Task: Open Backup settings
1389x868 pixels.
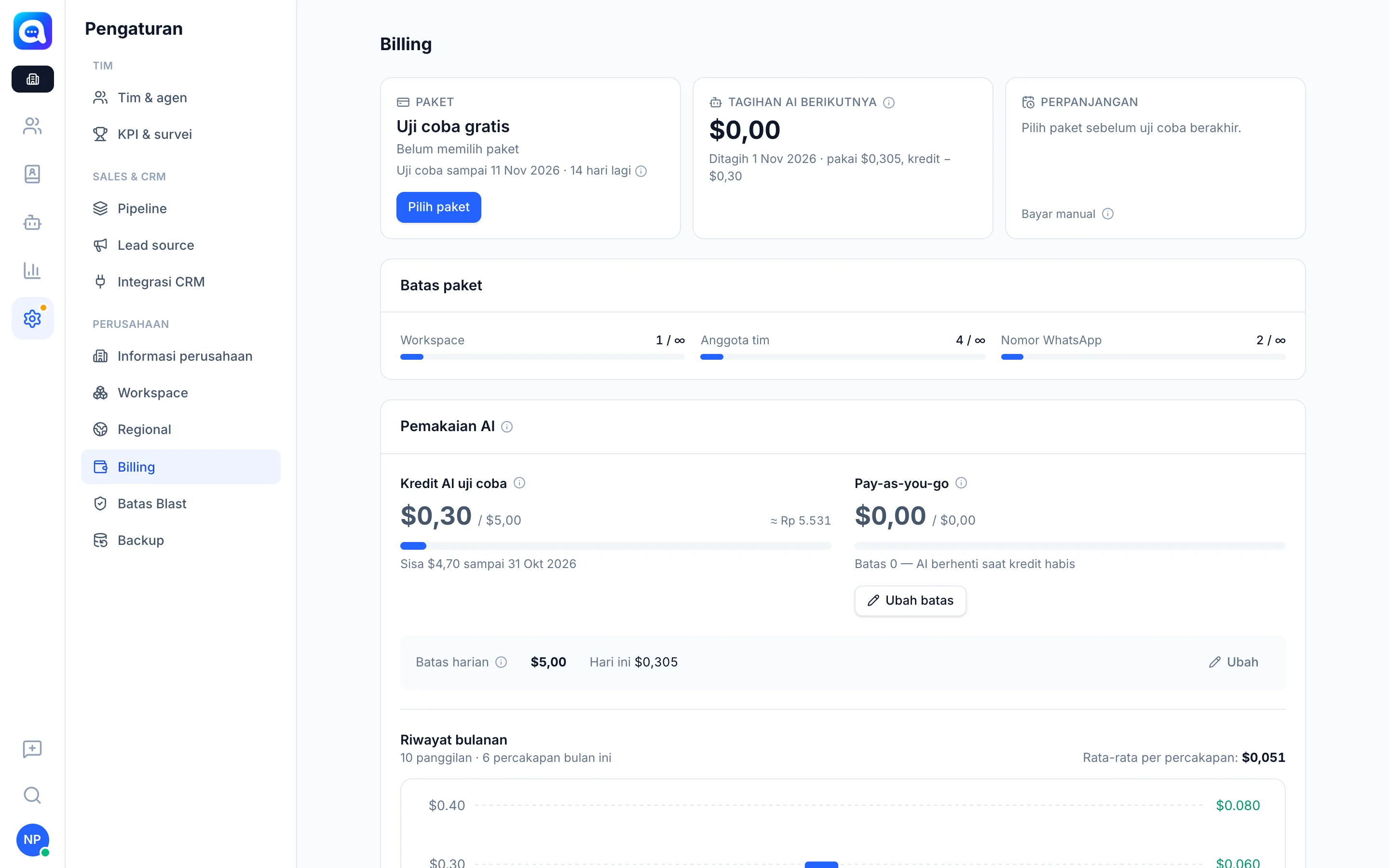Action: pyautogui.click(x=181, y=540)
